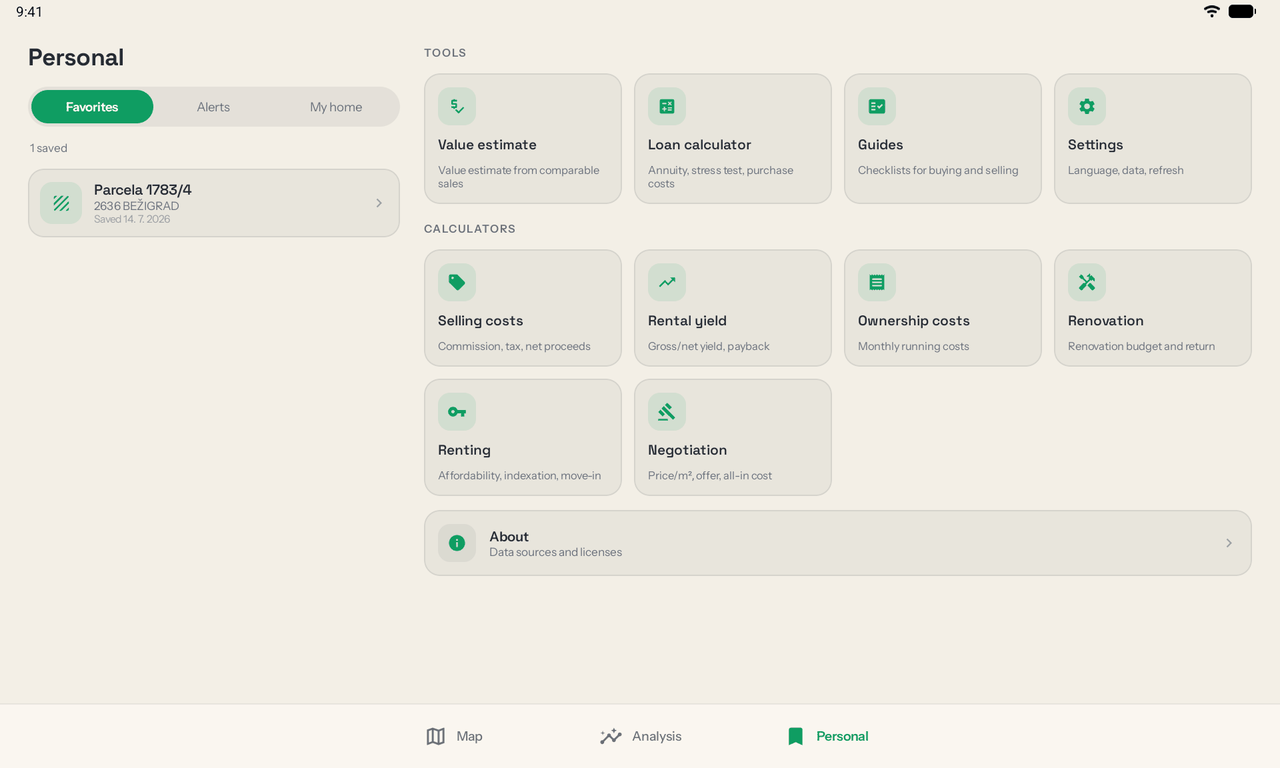Open the About row title
This screenshot has height=768, width=1280.
click(509, 537)
